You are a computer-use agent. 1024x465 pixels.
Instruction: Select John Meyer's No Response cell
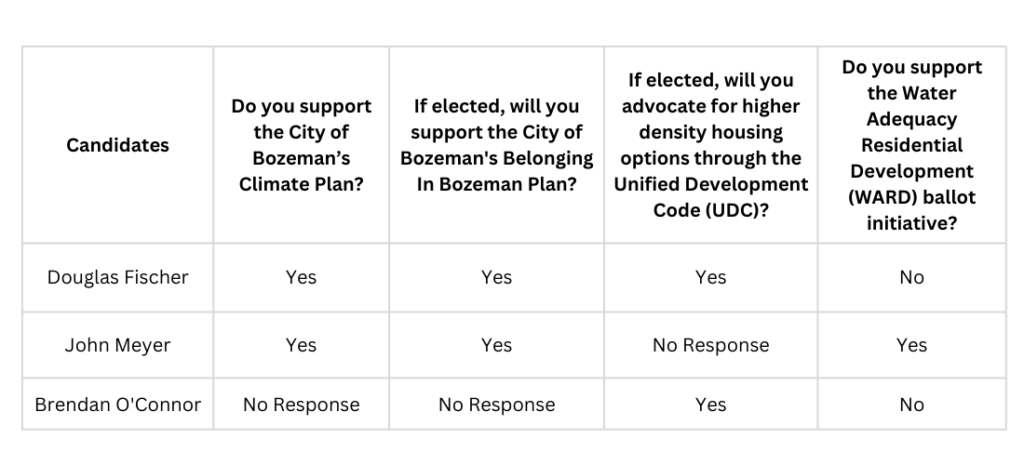(710, 345)
